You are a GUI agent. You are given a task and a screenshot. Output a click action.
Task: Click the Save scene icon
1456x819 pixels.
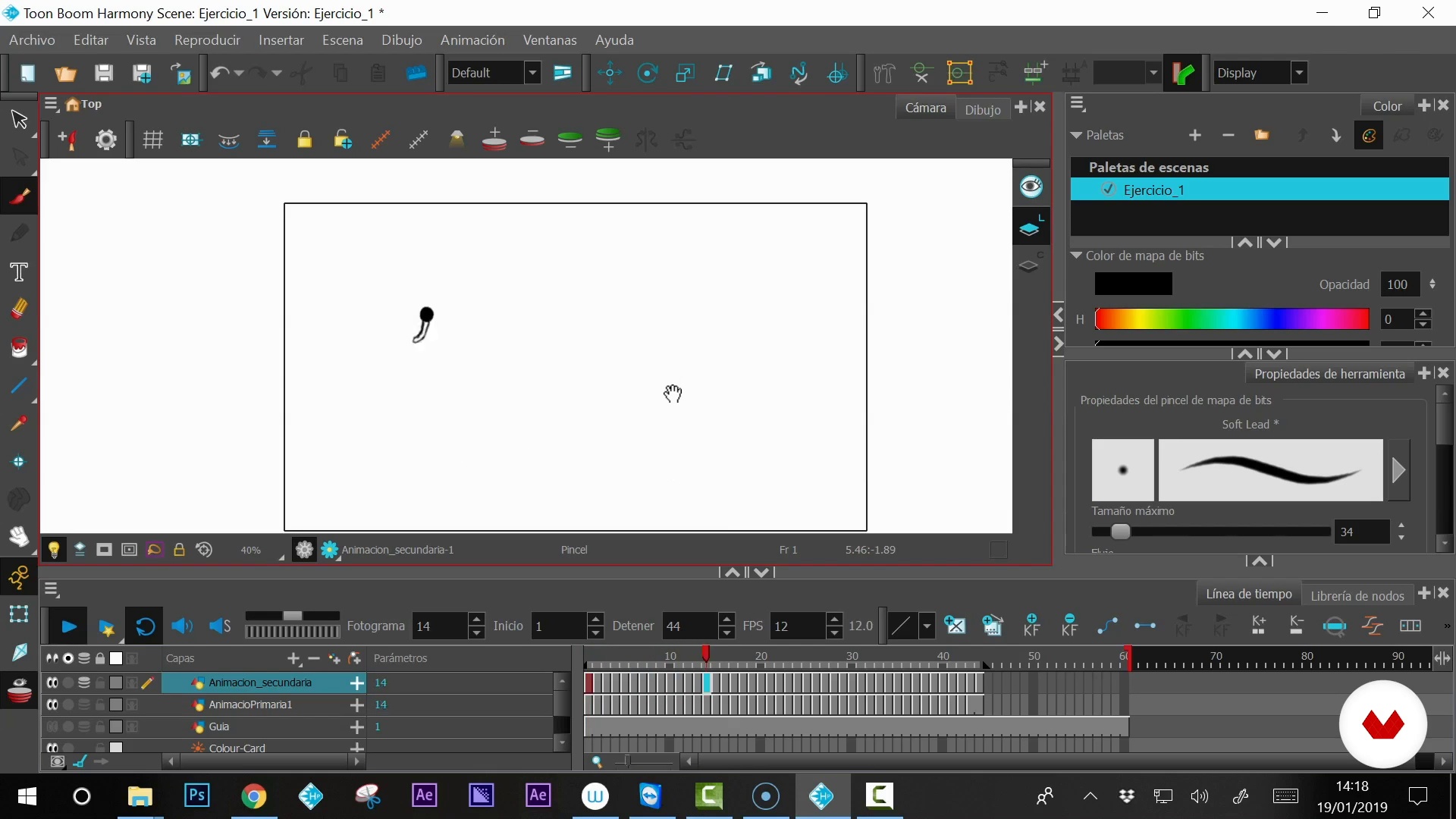pos(103,73)
